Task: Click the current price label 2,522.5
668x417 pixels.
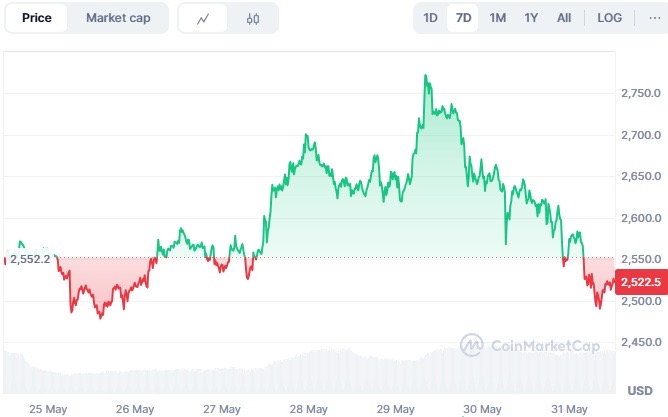Action: point(638,283)
